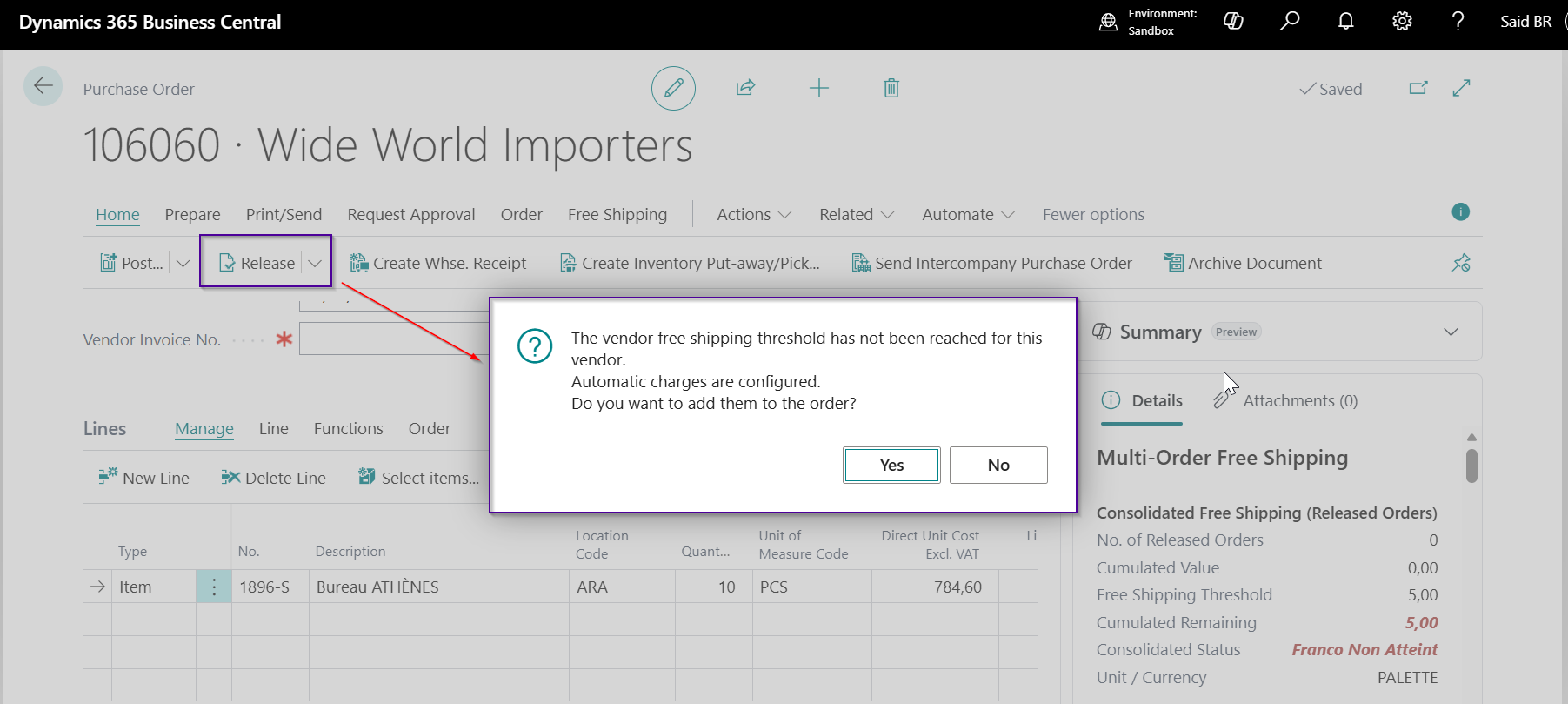The image size is (1568, 704).
Task: Open Order tab in Lines section
Action: (430, 428)
